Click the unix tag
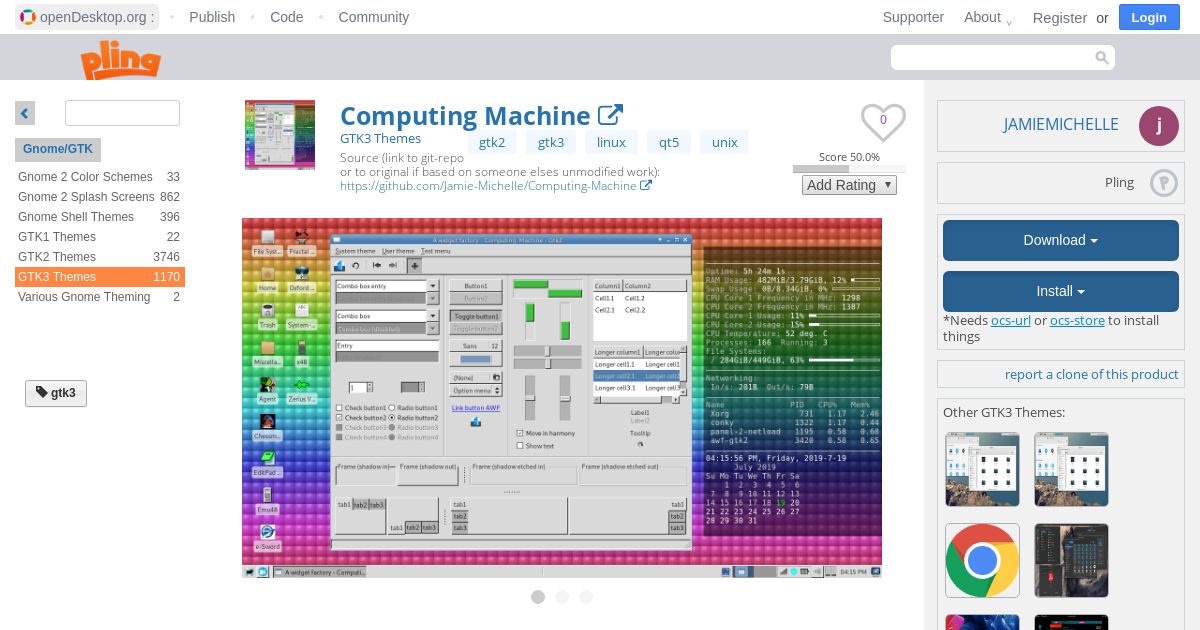Screen dimensions: 1200x630 point(725,142)
